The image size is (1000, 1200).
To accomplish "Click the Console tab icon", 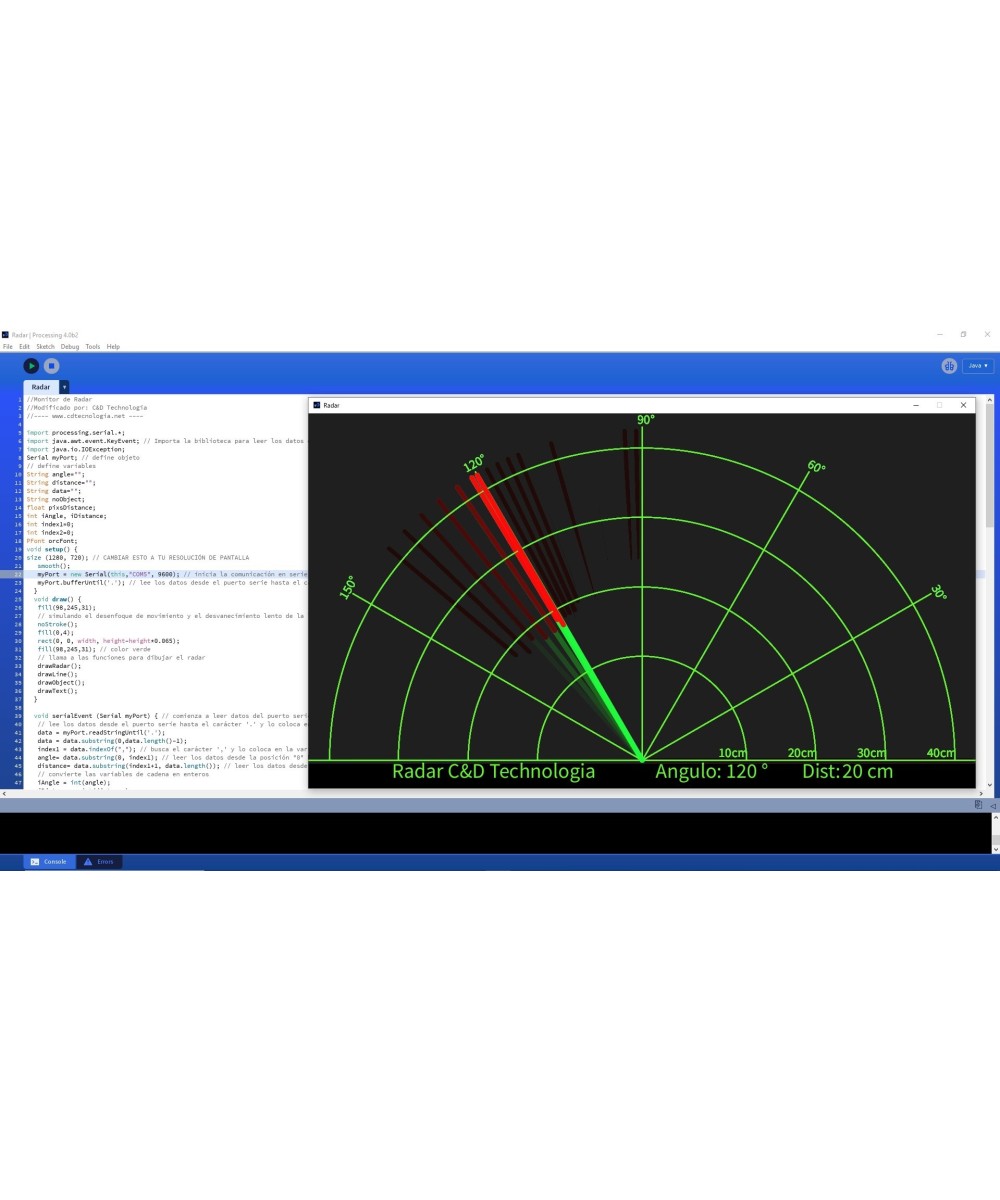I will tap(34, 861).
